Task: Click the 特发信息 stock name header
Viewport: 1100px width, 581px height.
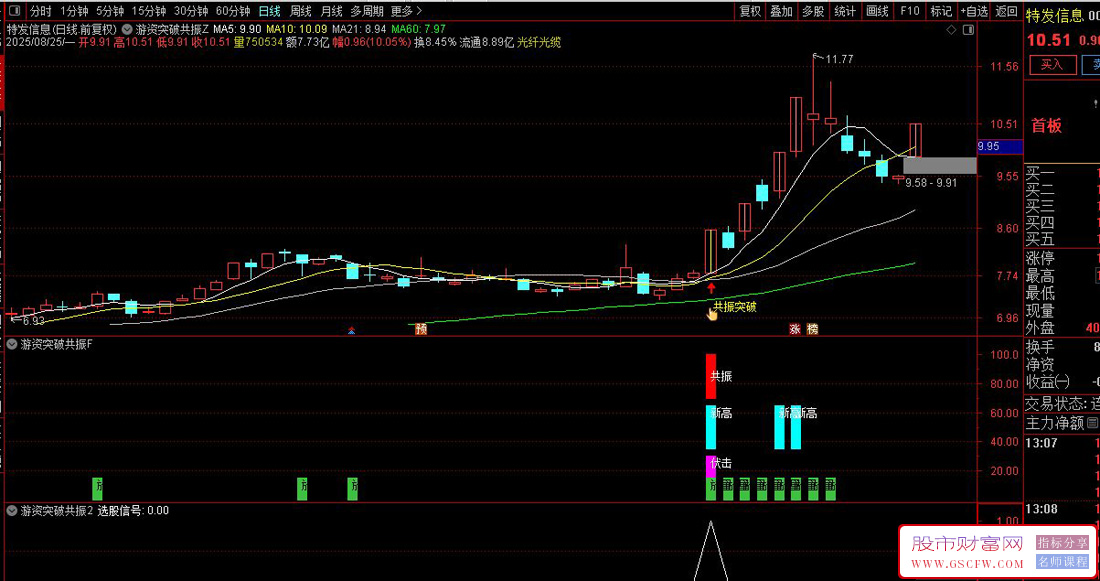Action: point(1056,14)
